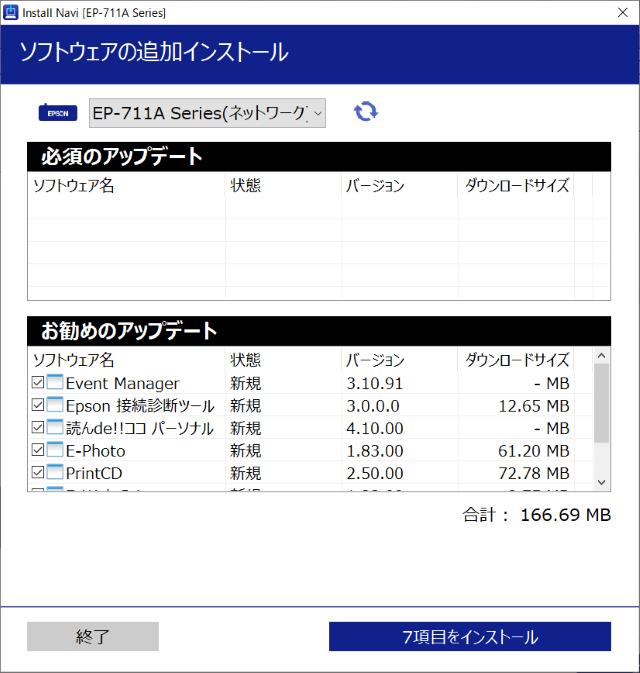
Task: Click ソフトウェア名 header in お勧めのアップデート
Action: pyautogui.click(x=74, y=360)
